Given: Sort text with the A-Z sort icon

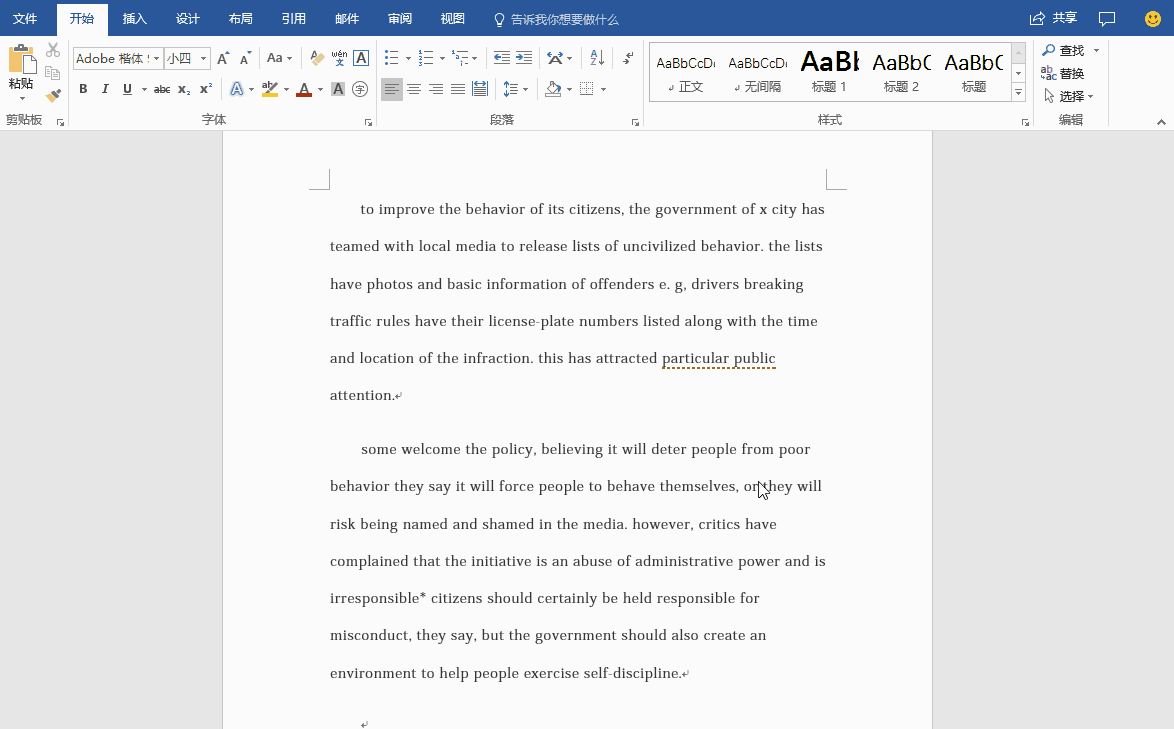Looking at the screenshot, I should coord(597,58).
